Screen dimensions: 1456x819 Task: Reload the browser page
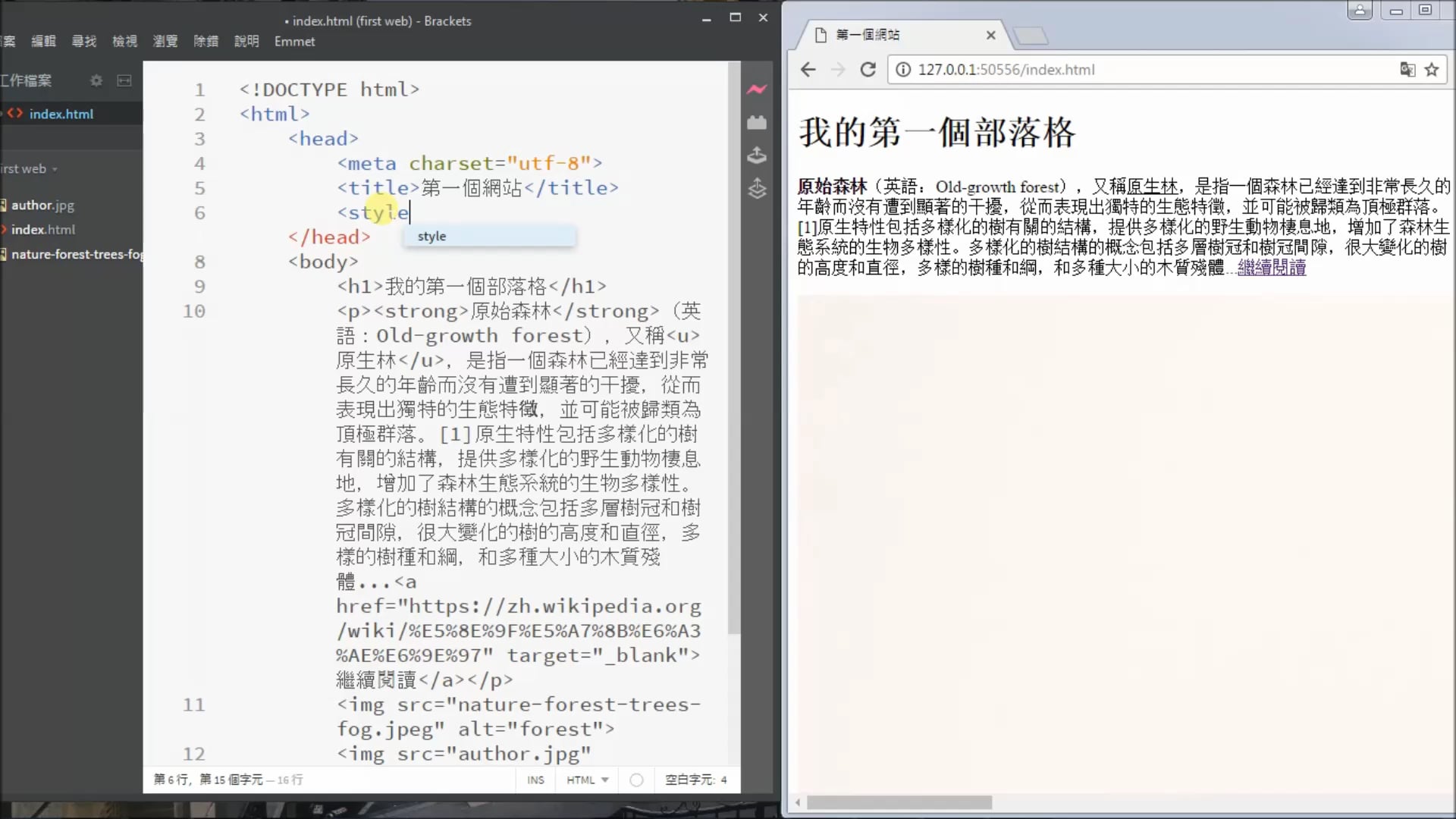click(868, 70)
